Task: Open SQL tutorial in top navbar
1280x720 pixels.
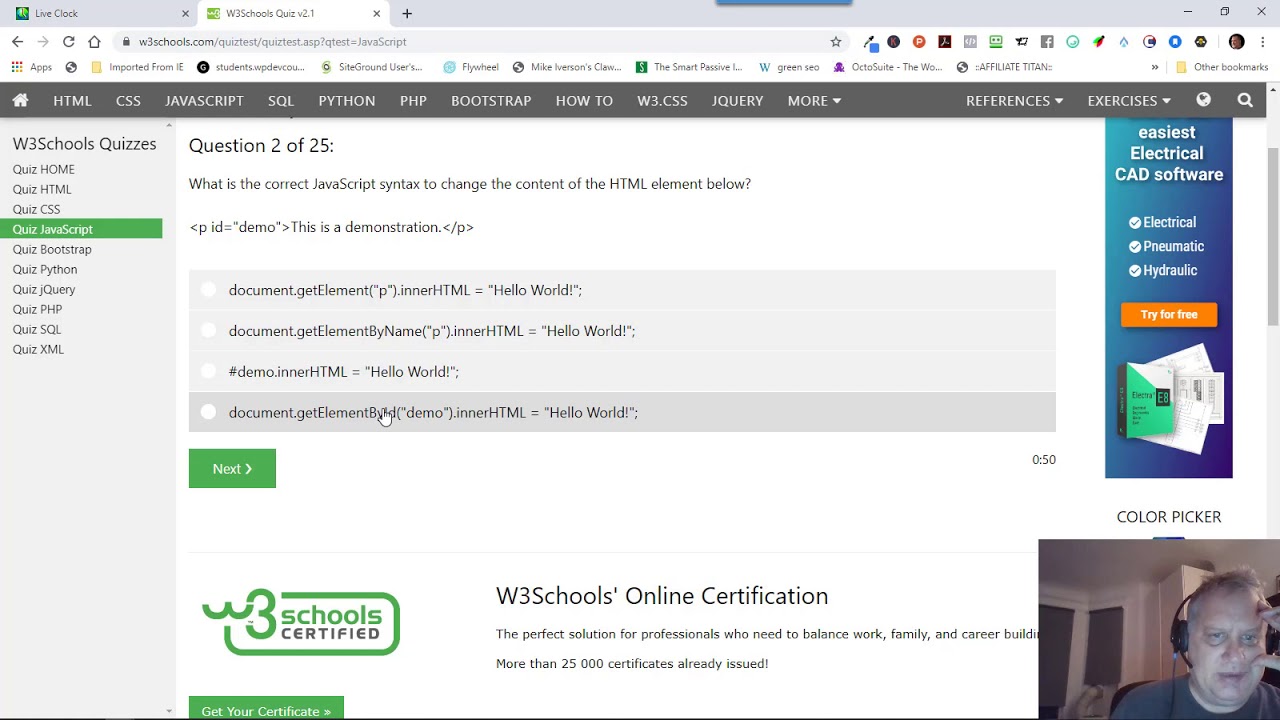Action: pos(281,100)
